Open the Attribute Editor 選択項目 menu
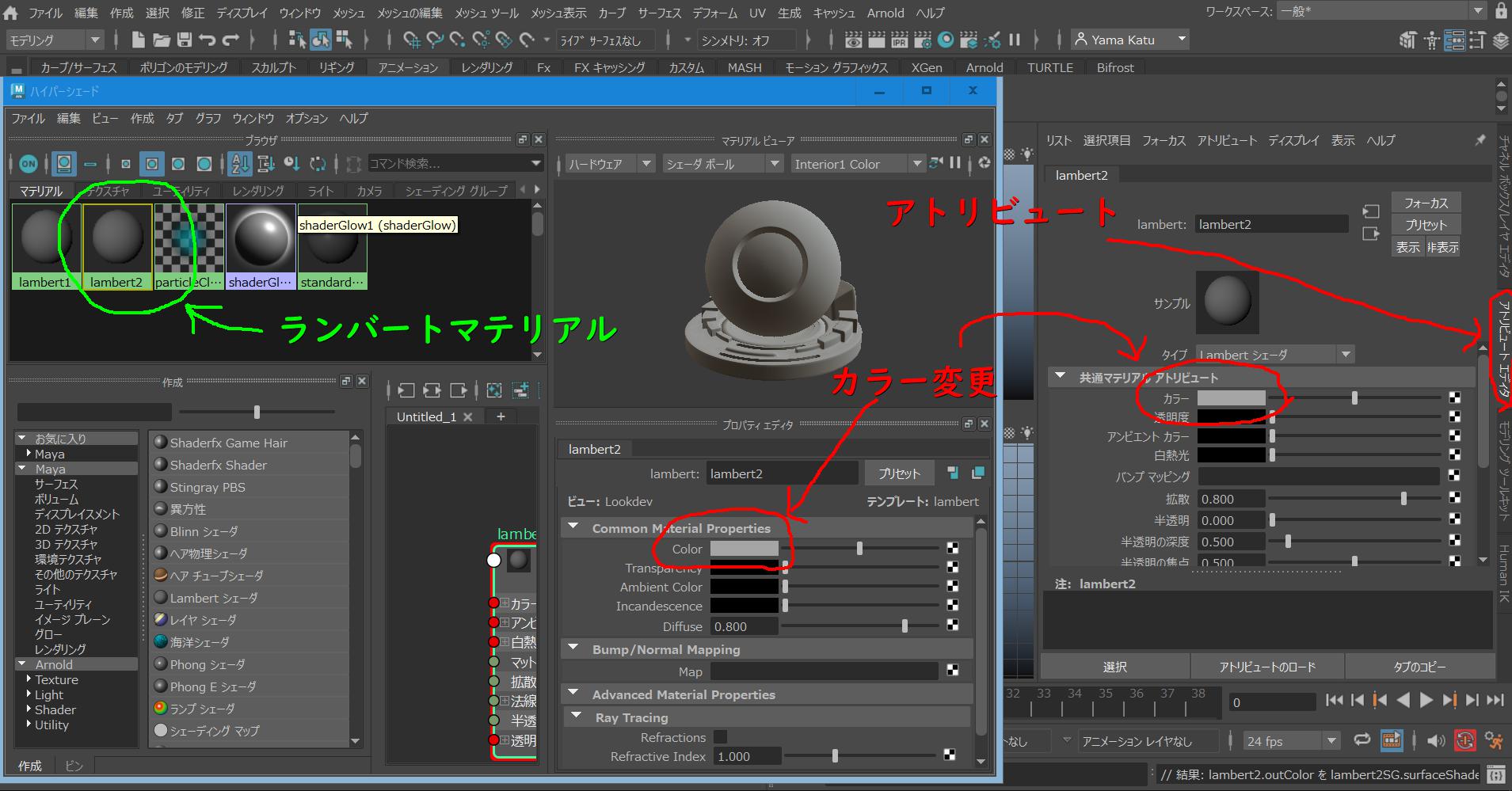Image resolution: width=1512 pixels, height=791 pixels. click(x=1106, y=140)
